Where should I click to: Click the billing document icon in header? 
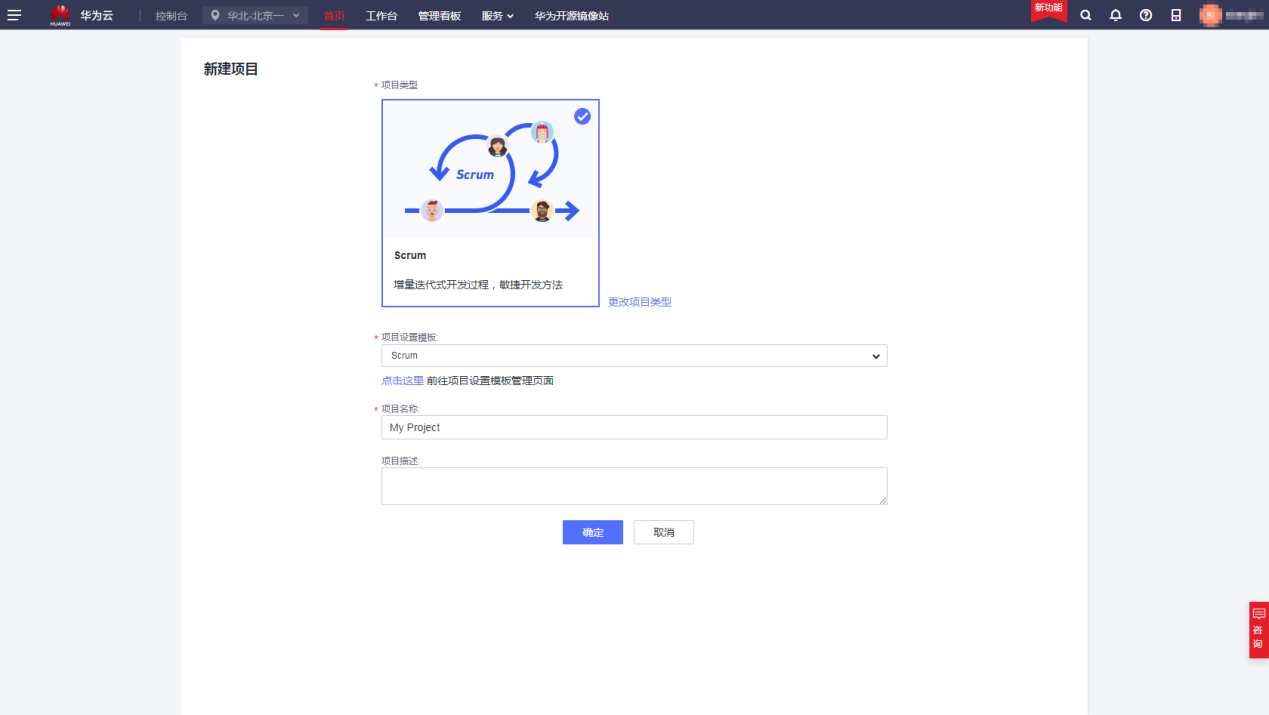tap(1176, 15)
